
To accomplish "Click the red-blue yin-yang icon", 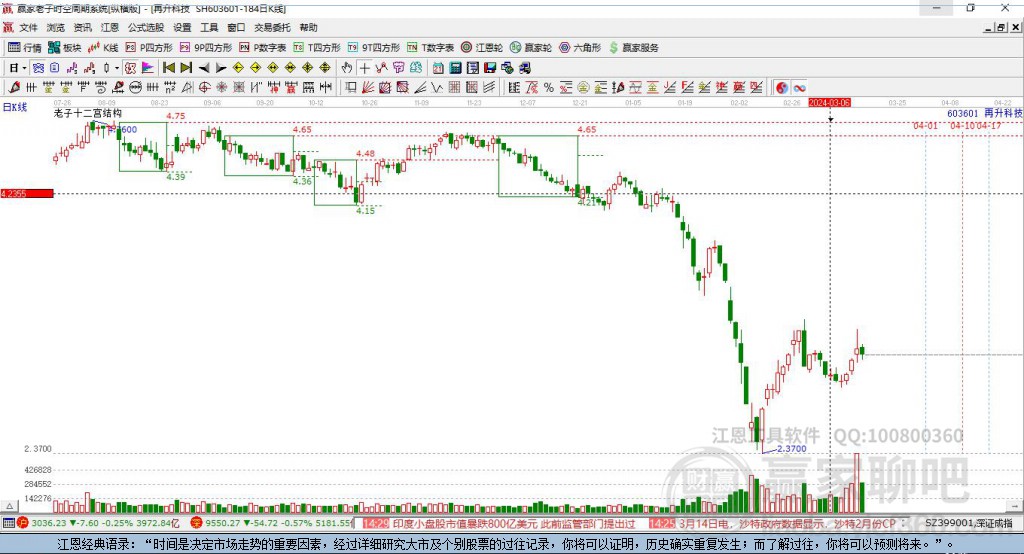I will 782,88.
